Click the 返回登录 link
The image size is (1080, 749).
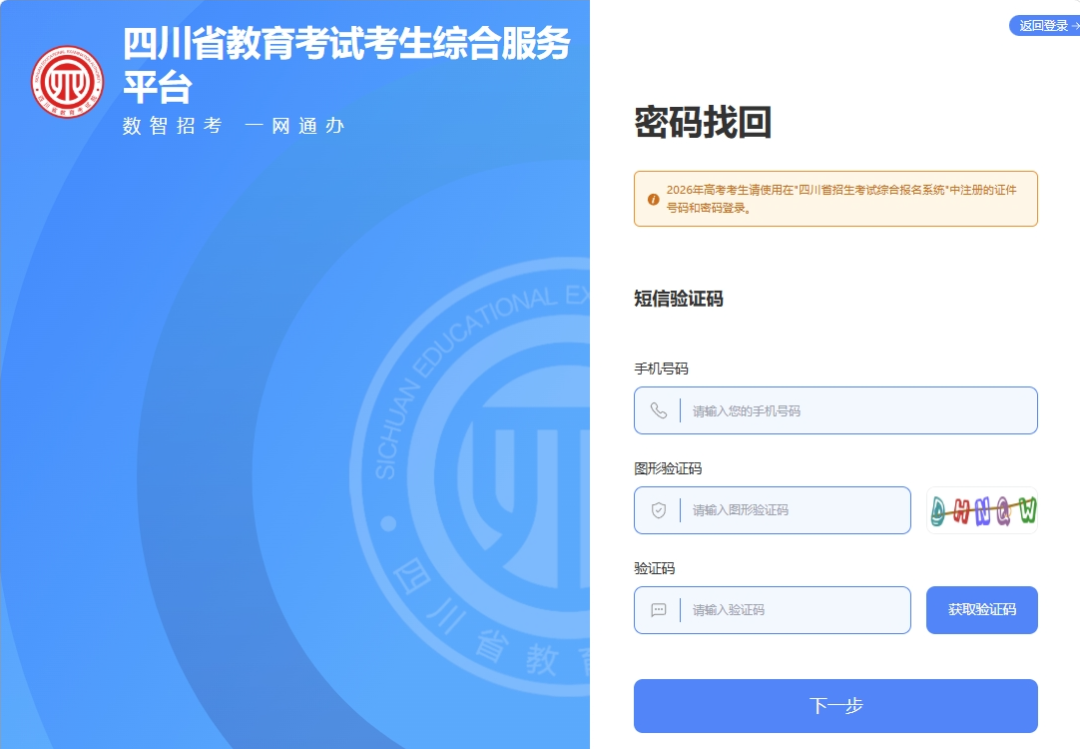1043,25
